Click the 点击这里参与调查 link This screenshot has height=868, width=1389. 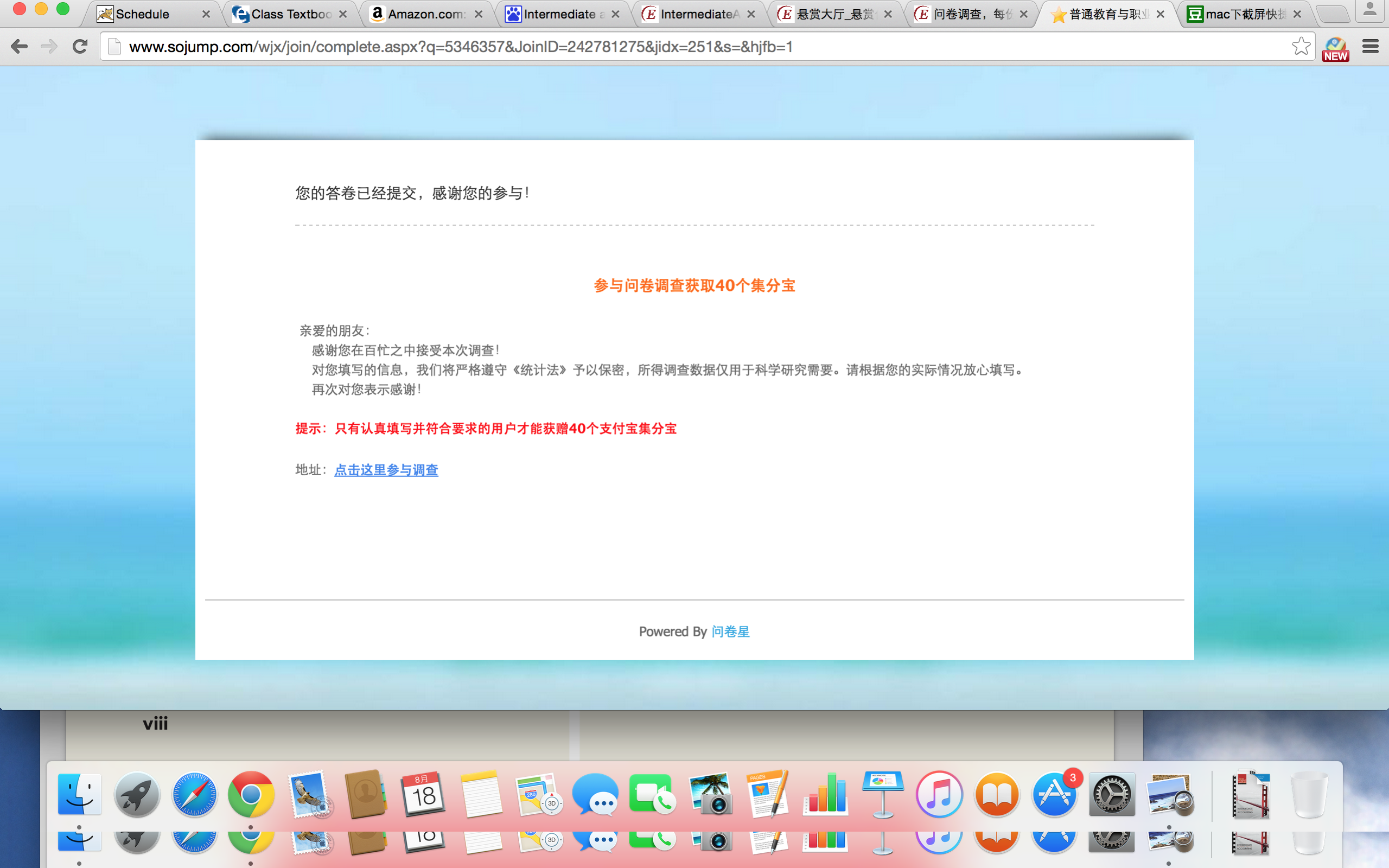click(x=386, y=470)
